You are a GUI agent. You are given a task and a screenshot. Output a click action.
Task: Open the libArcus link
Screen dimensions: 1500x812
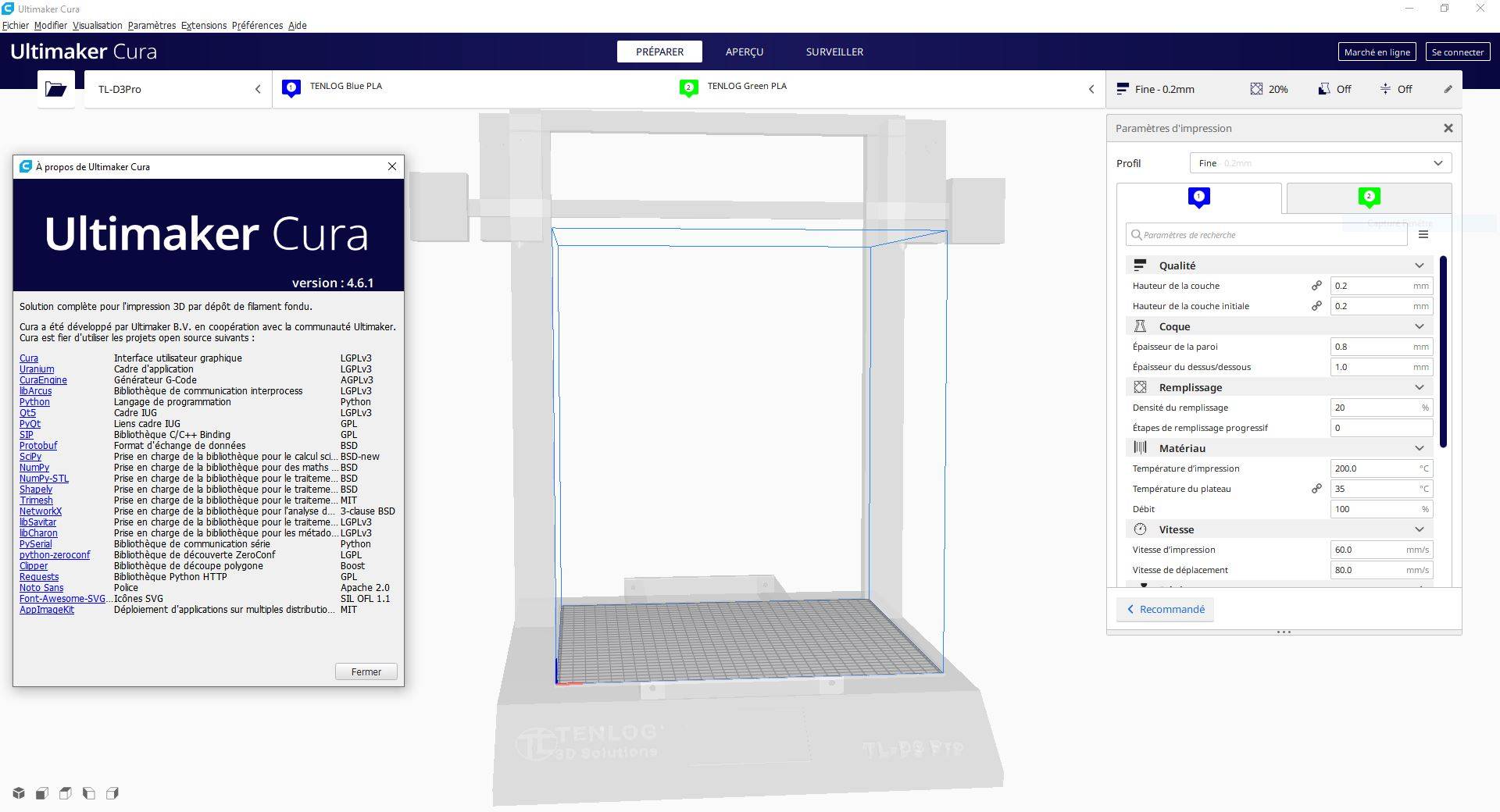tap(36, 391)
